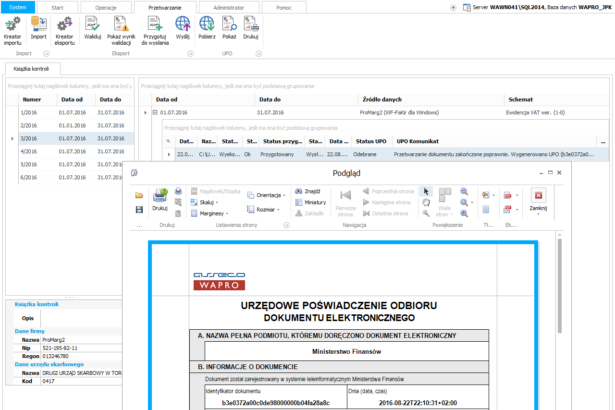Click the search icon in nested grid header
Screen dimensions: 615x410
168,141
